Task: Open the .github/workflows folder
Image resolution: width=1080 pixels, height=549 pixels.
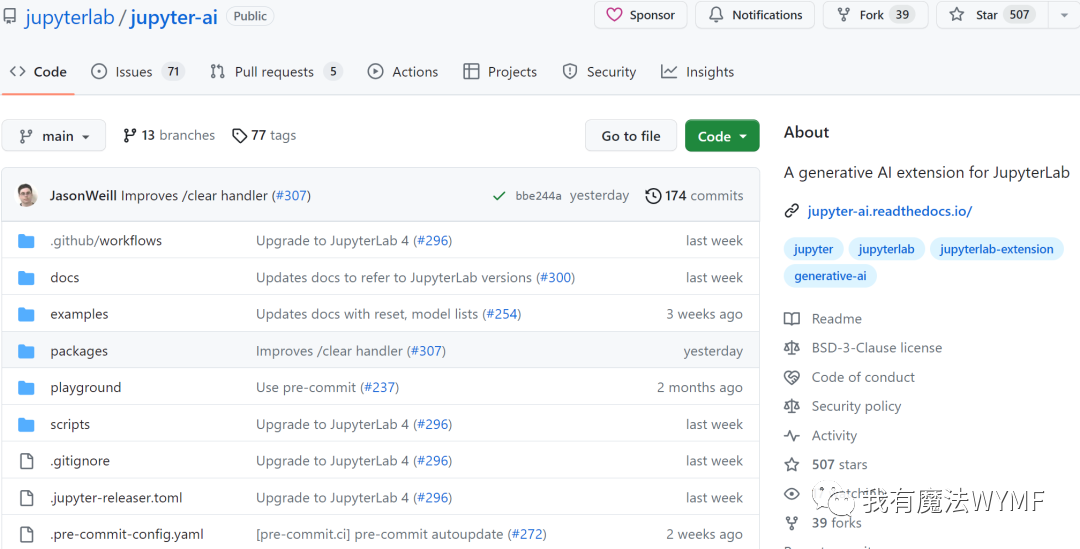Action: pos(106,240)
